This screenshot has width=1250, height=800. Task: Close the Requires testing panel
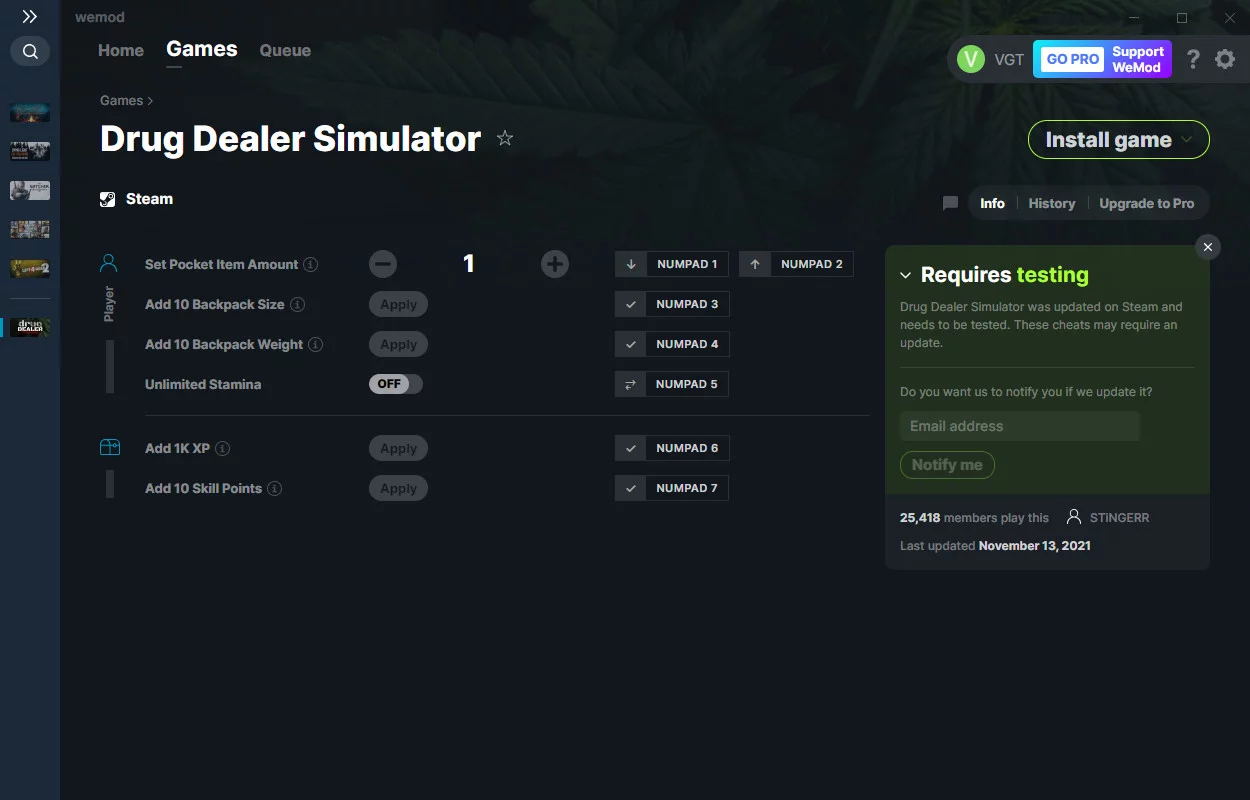tap(1208, 247)
